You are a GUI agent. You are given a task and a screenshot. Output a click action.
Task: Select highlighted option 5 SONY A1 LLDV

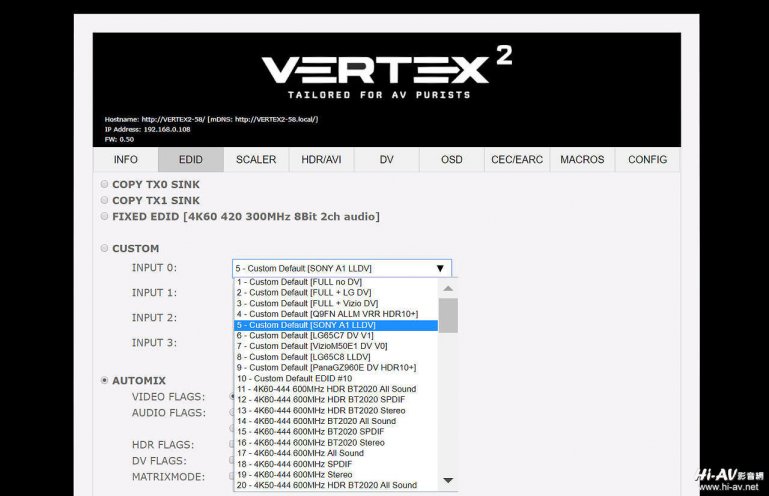[x=336, y=325]
